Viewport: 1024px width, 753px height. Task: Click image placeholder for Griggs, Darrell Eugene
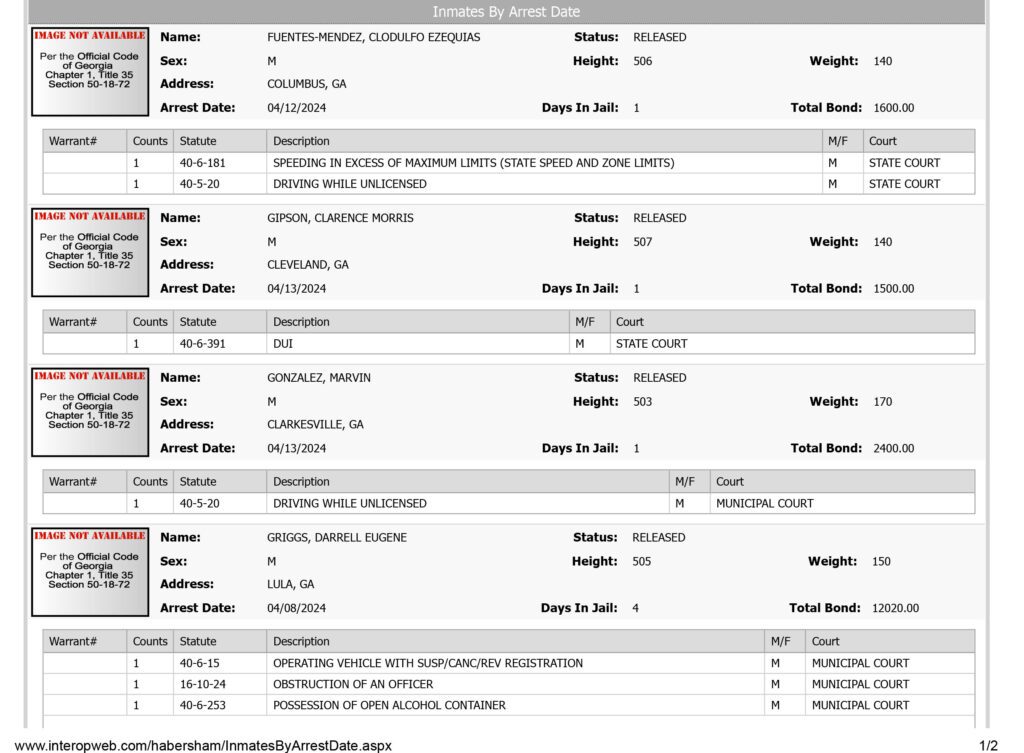(90, 571)
